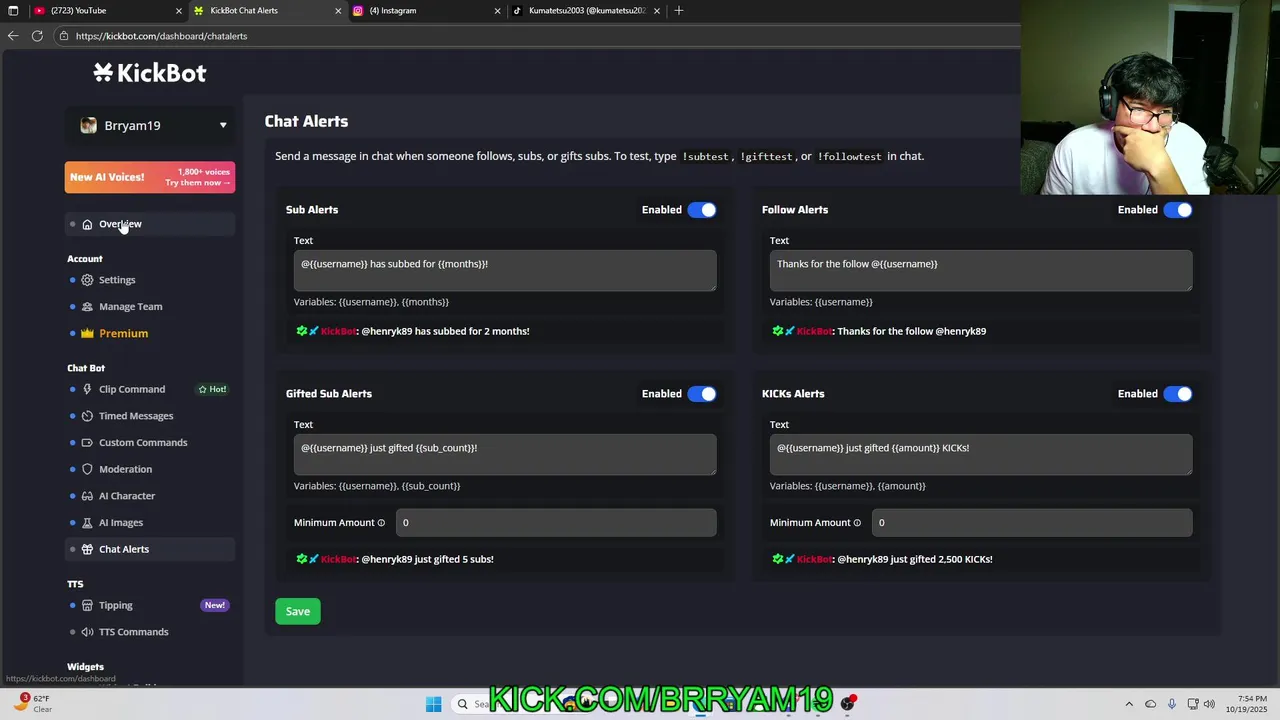Click the TTS Commands list icon

tap(87, 632)
